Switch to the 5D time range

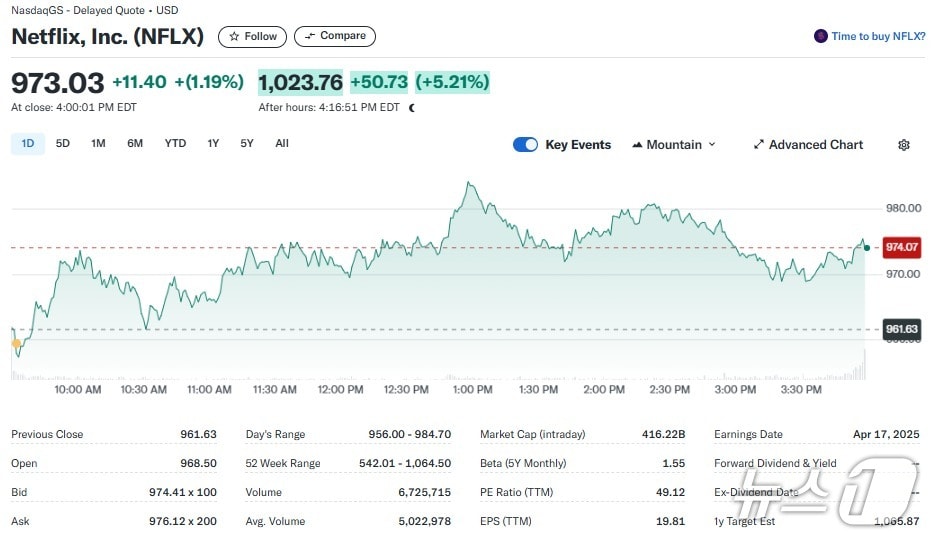pyautogui.click(x=63, y=143)
